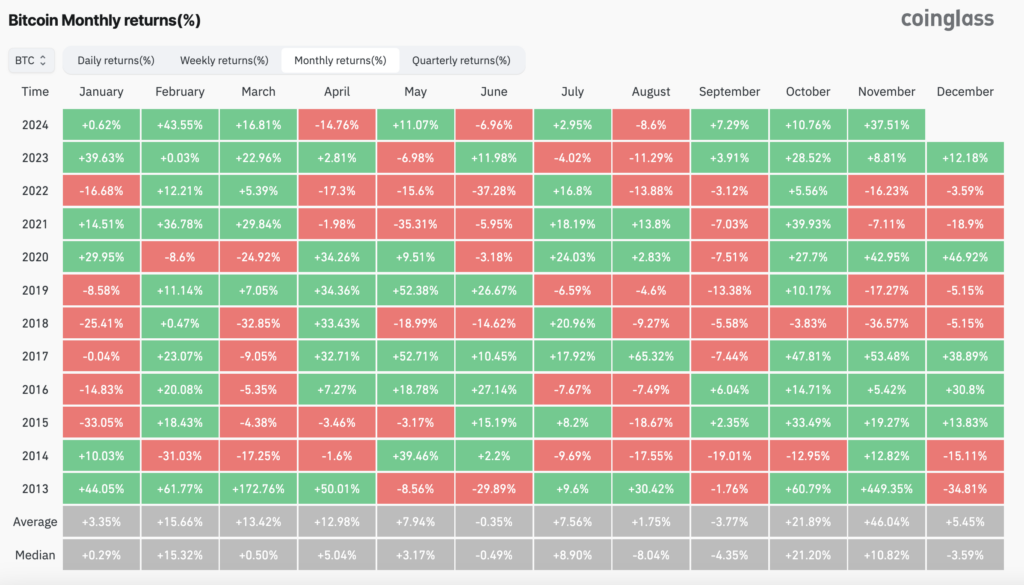Click the Bitcoin Monthly returns(%) title
The height and width of the screenshot is (585, 1024).
pyautogui.click(x=104, y=20)
